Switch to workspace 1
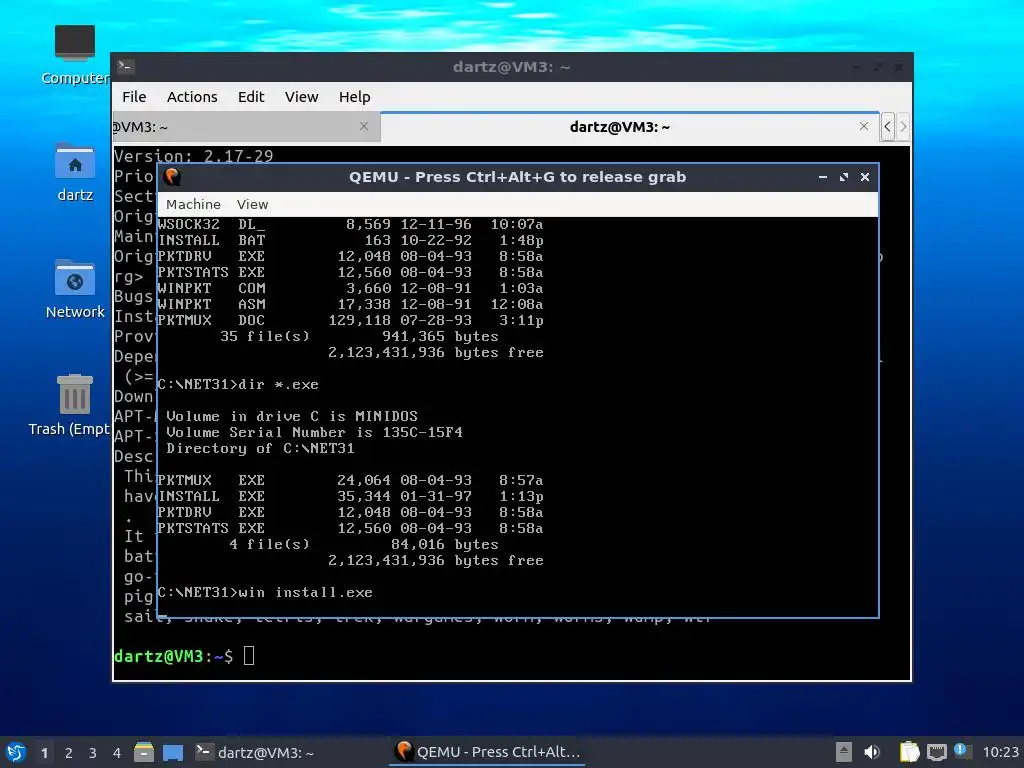The width and height of the screenshot is (1024, 768). point(44,753)
